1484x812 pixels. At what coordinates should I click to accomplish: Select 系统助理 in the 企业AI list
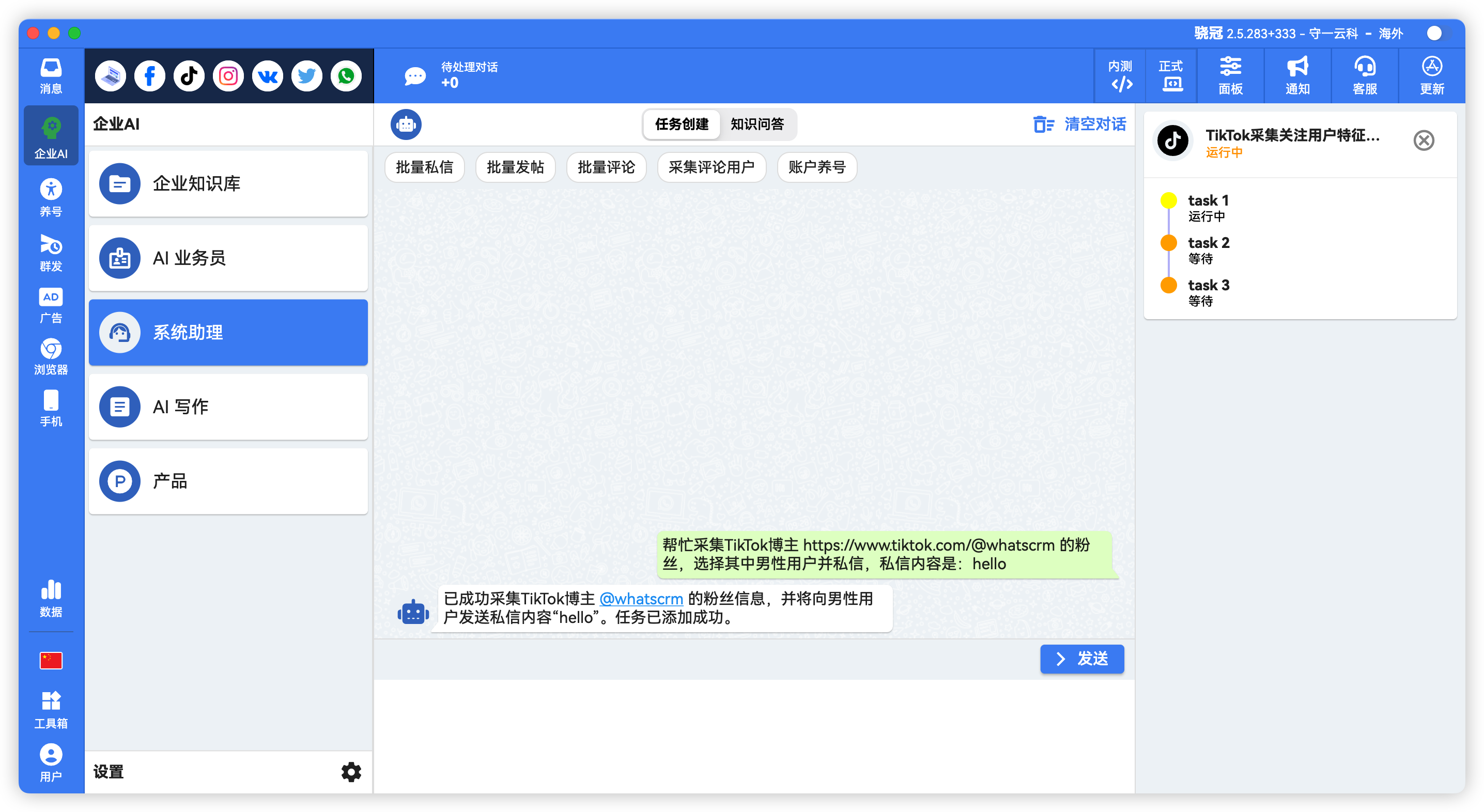pos(228,332)
